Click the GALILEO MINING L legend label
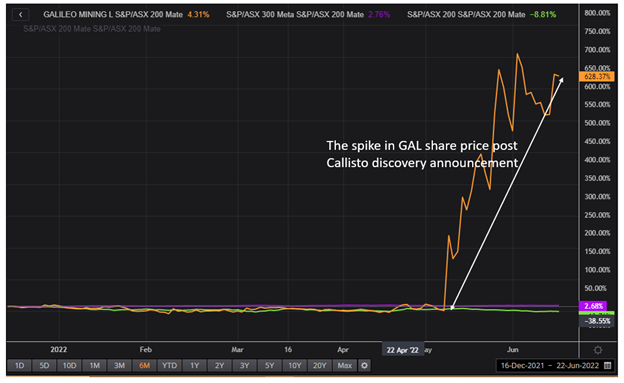This screenshot has height=383, width=624. pos(113,15)
